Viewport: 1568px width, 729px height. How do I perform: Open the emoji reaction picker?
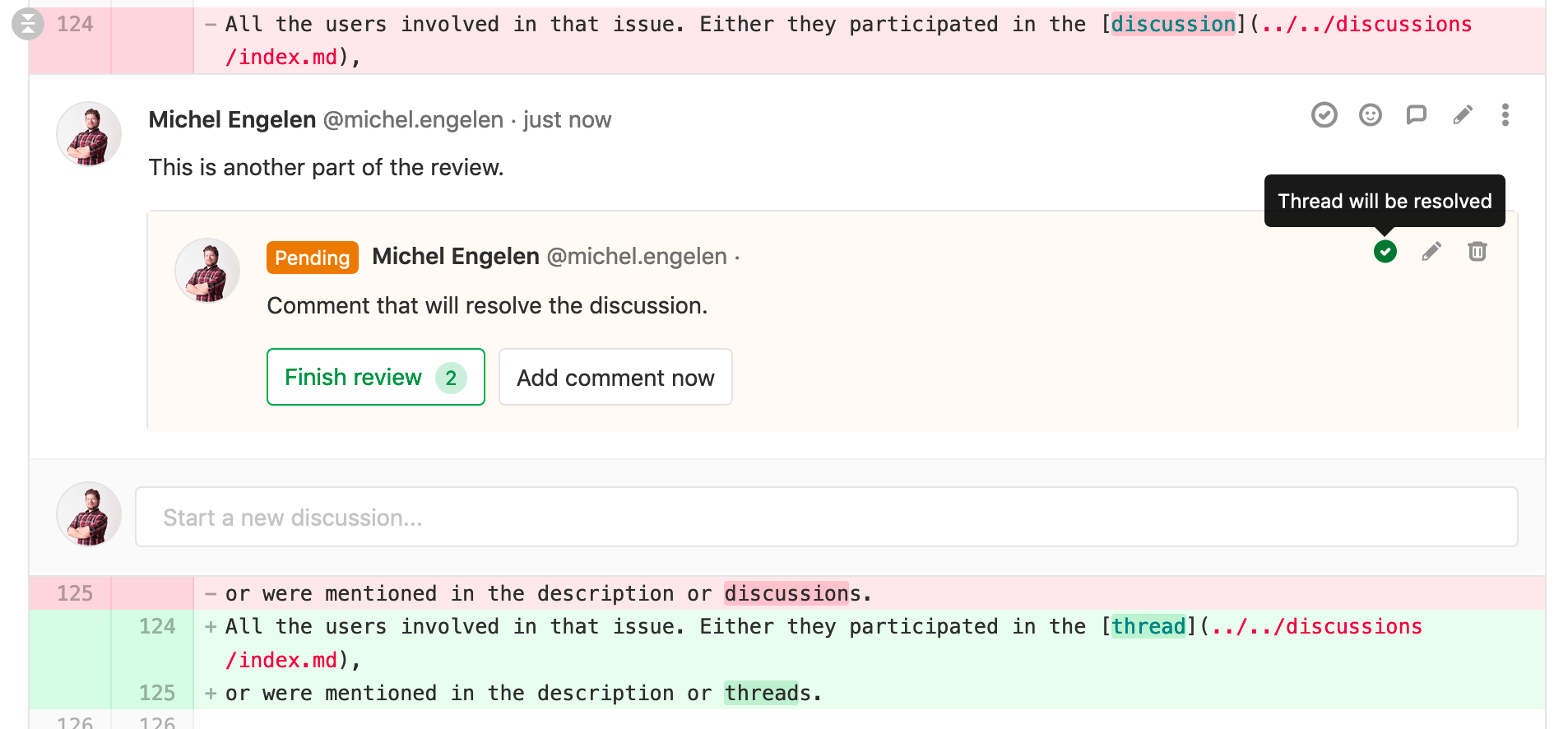(1370, 115)
